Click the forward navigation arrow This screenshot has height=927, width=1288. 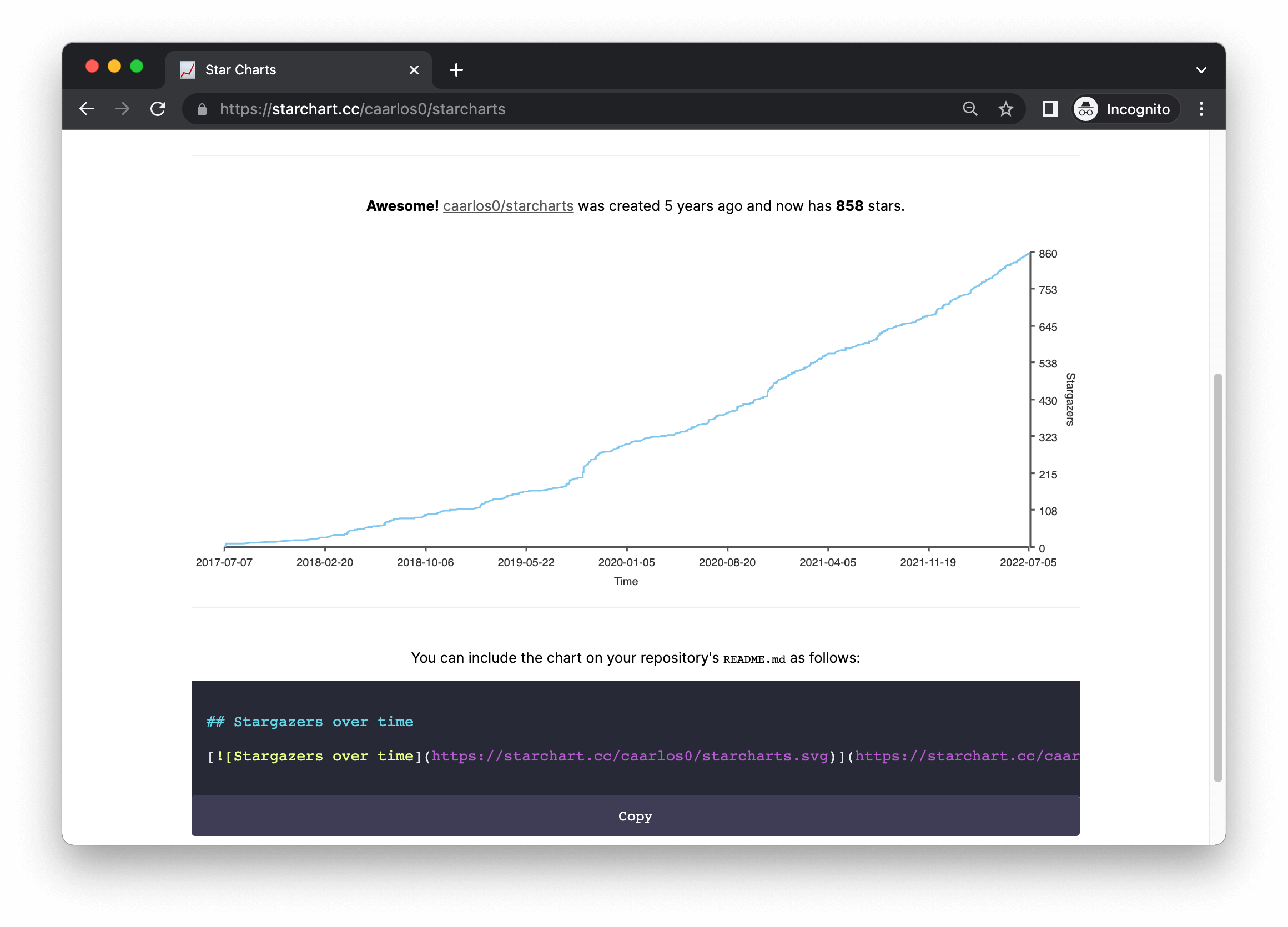[122, 109]
